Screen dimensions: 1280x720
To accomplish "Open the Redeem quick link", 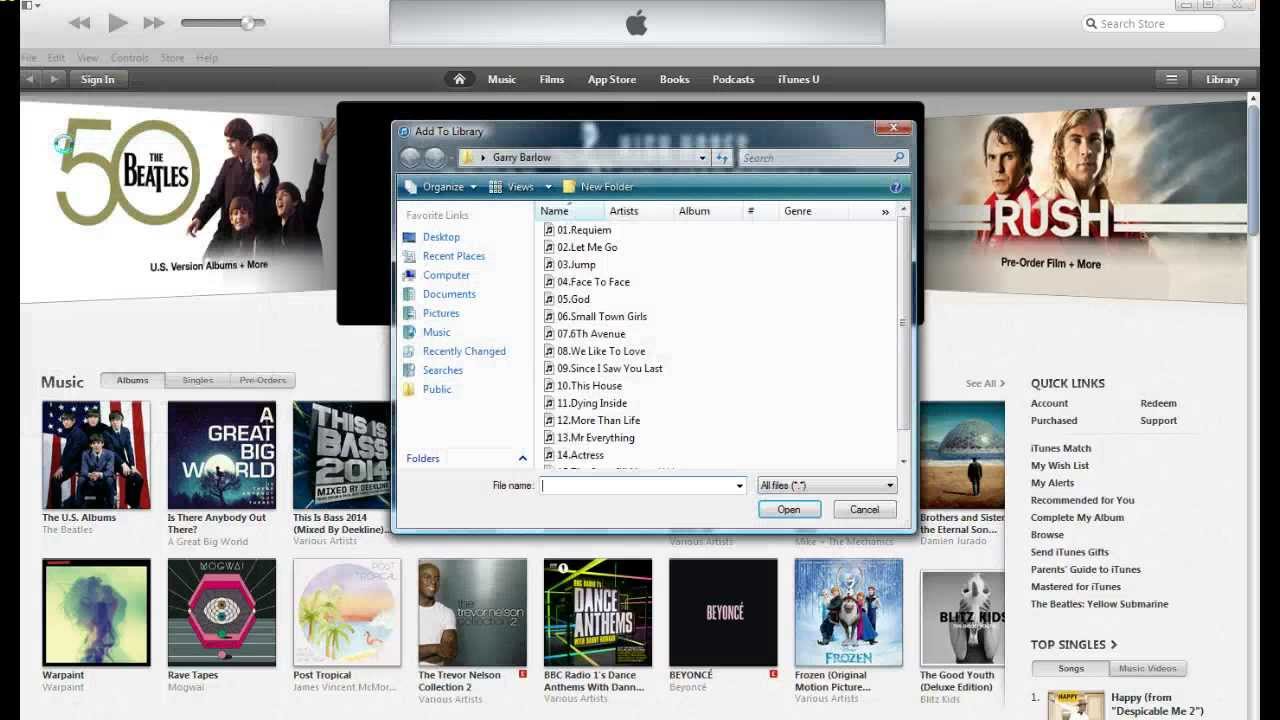I will pos(1158,403).
